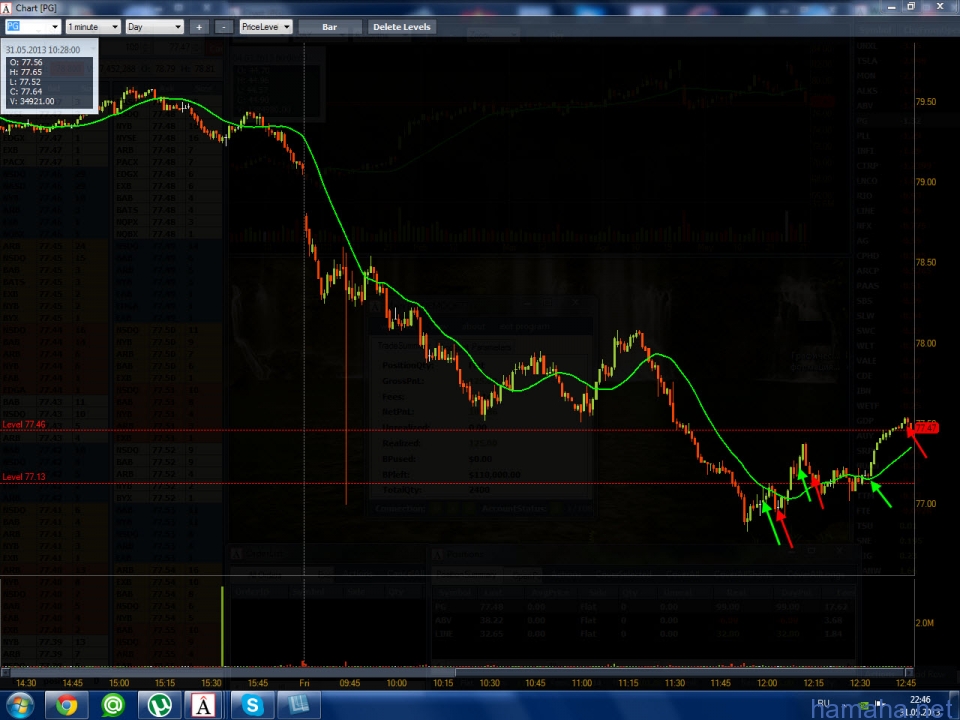Open the Mail.ru Agent taskbar icon
This screenshot has height=720, width=960.
[113, 705]
